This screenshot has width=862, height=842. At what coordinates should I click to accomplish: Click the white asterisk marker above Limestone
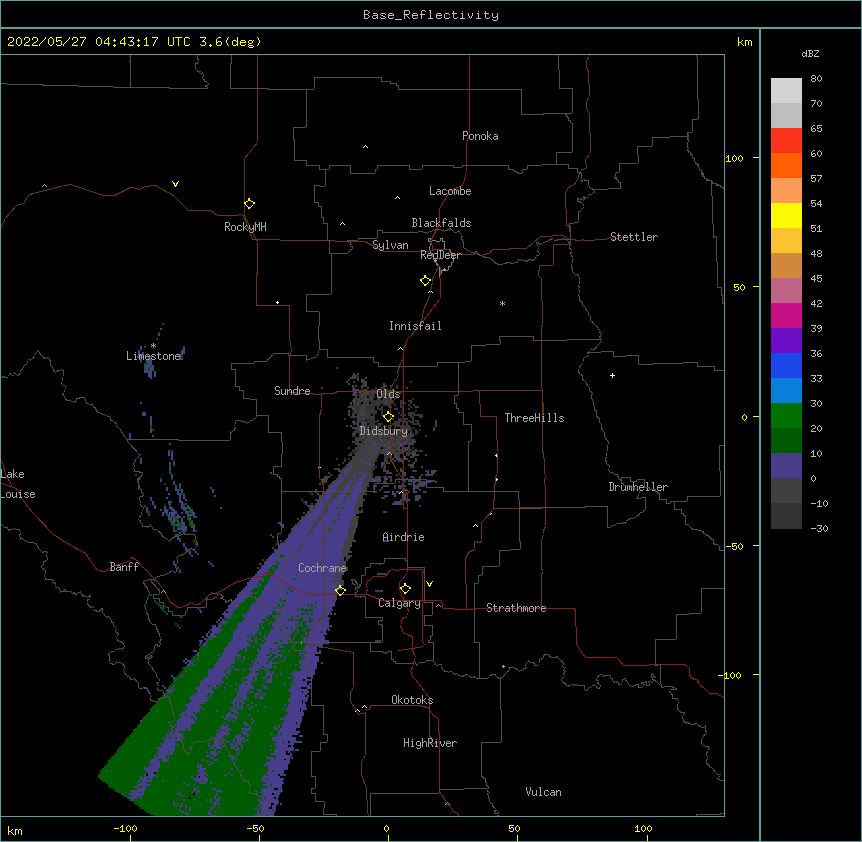[153, 346]
